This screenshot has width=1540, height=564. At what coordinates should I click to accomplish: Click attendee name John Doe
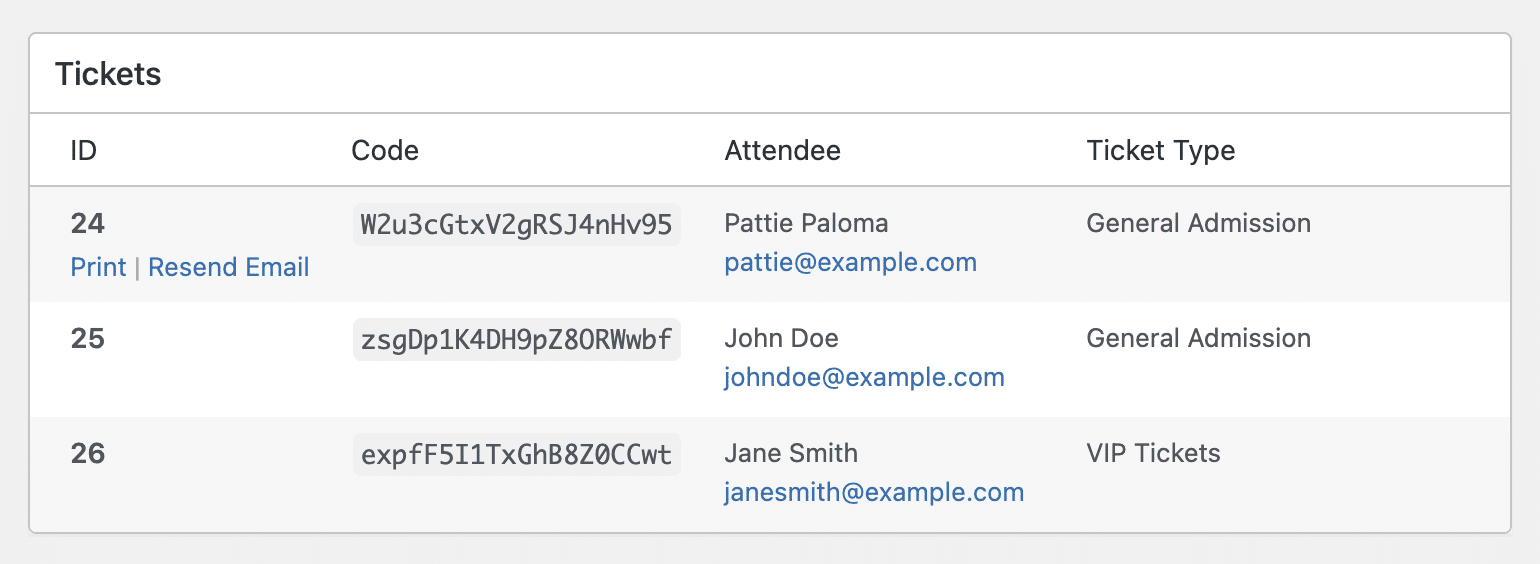point(781,338)
